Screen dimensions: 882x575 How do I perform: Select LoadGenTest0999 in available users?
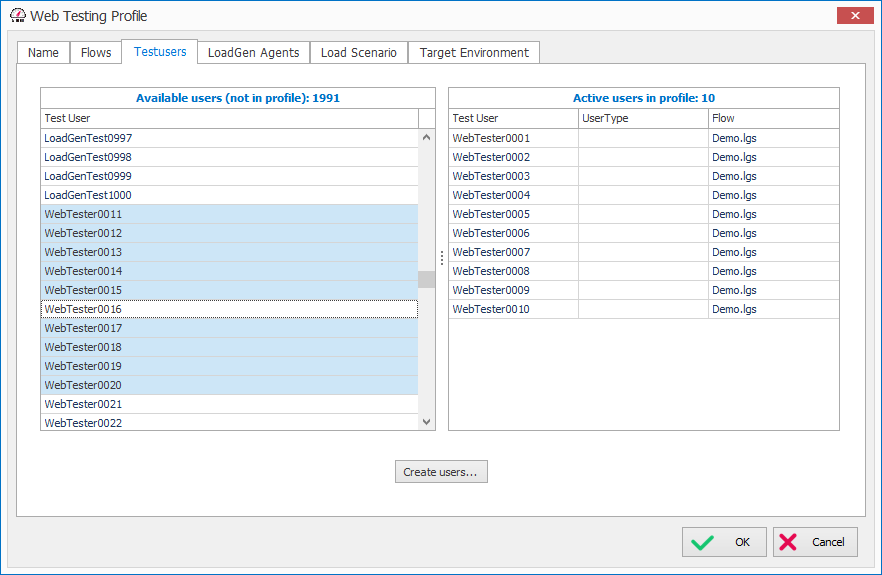pos(230,176)
